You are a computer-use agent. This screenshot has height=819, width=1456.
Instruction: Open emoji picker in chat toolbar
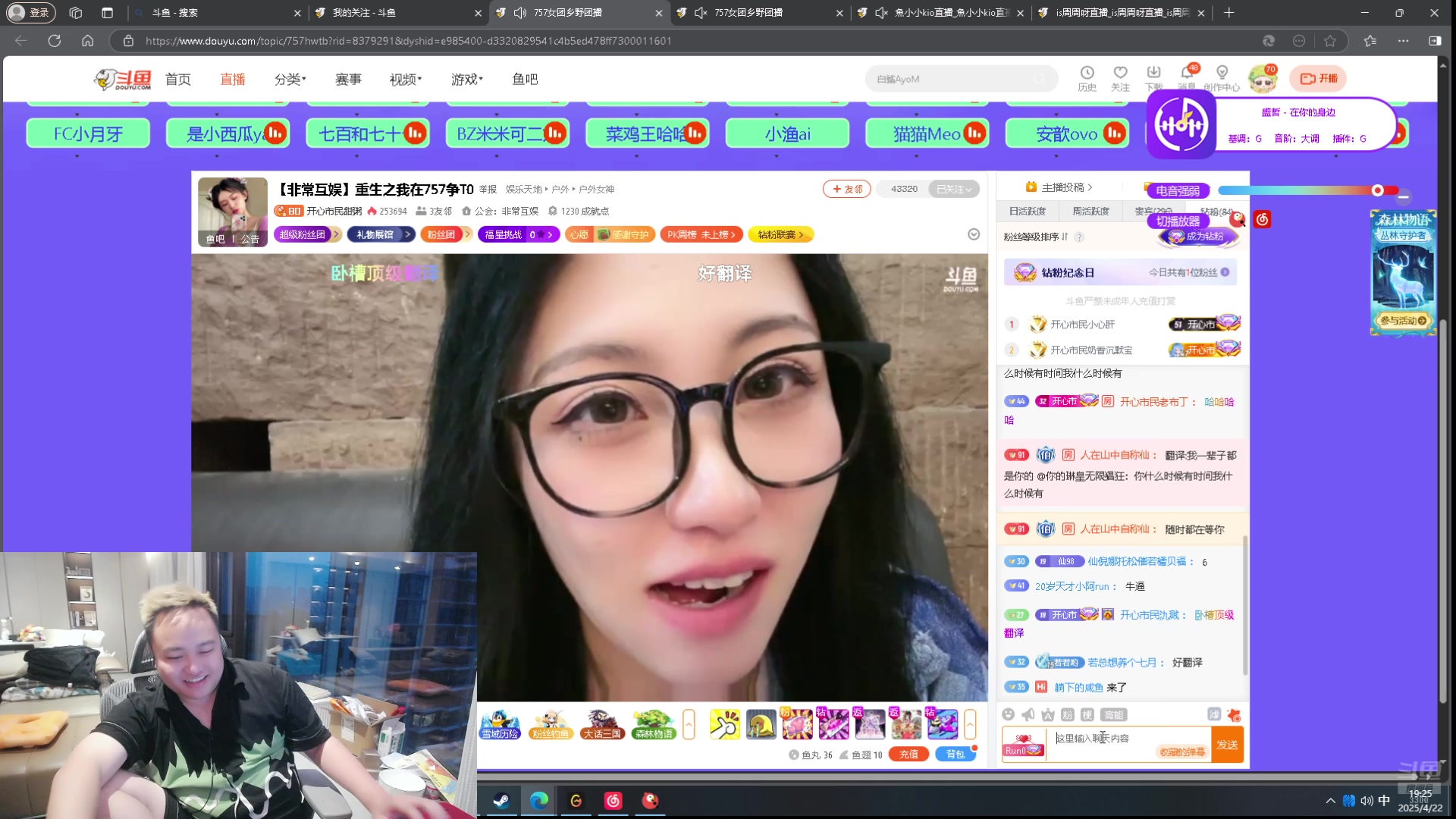point(1008,714)
